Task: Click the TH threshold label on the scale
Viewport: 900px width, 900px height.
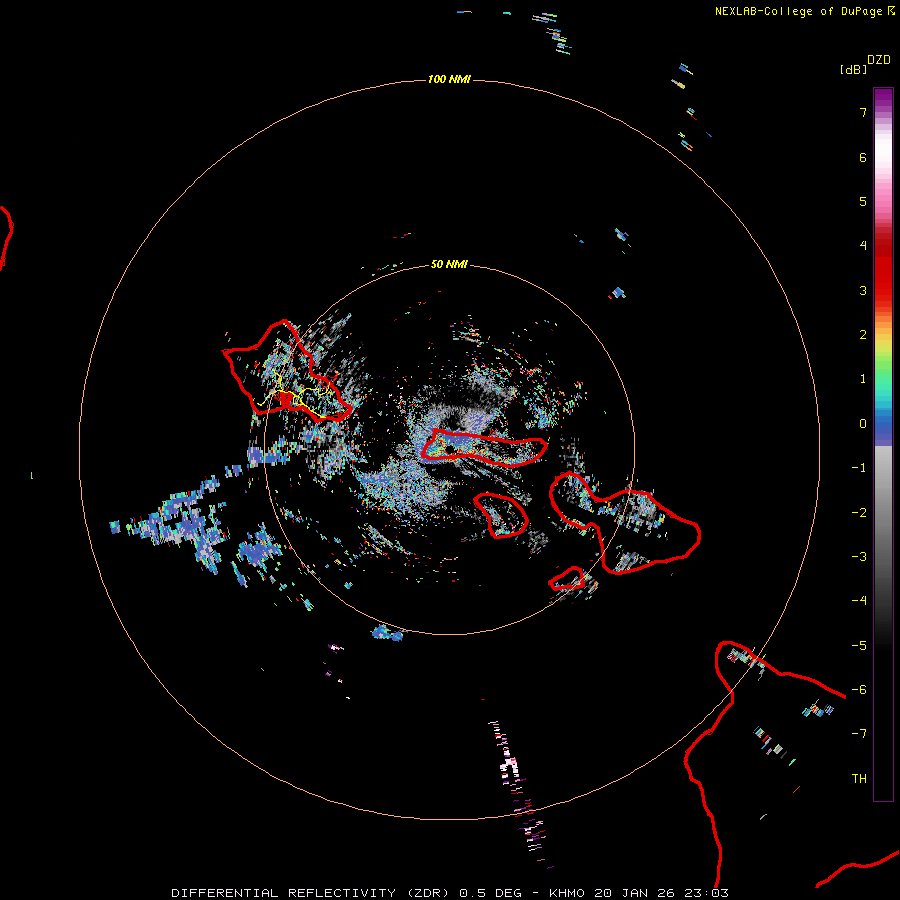Action: pos(859,779)
